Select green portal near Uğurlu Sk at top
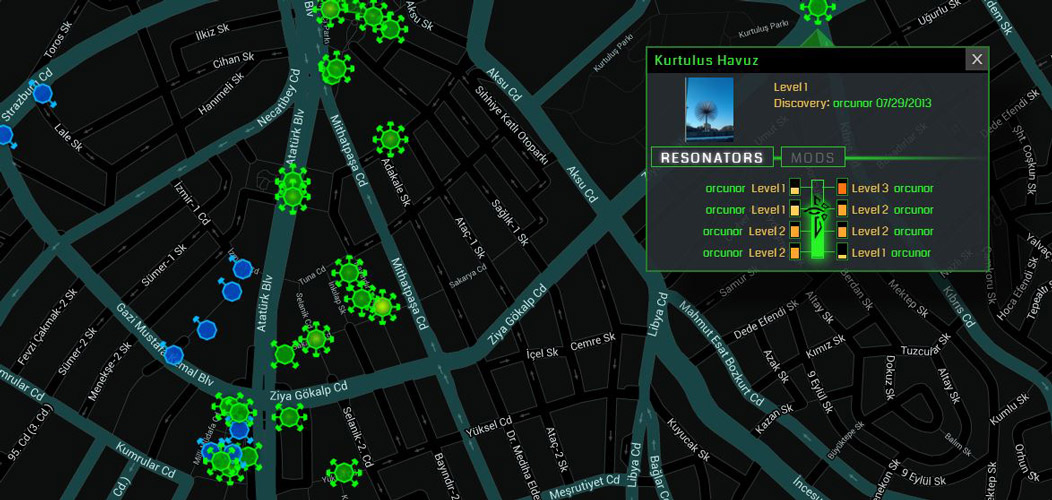The image size is (1052, 500). point(819,8)
